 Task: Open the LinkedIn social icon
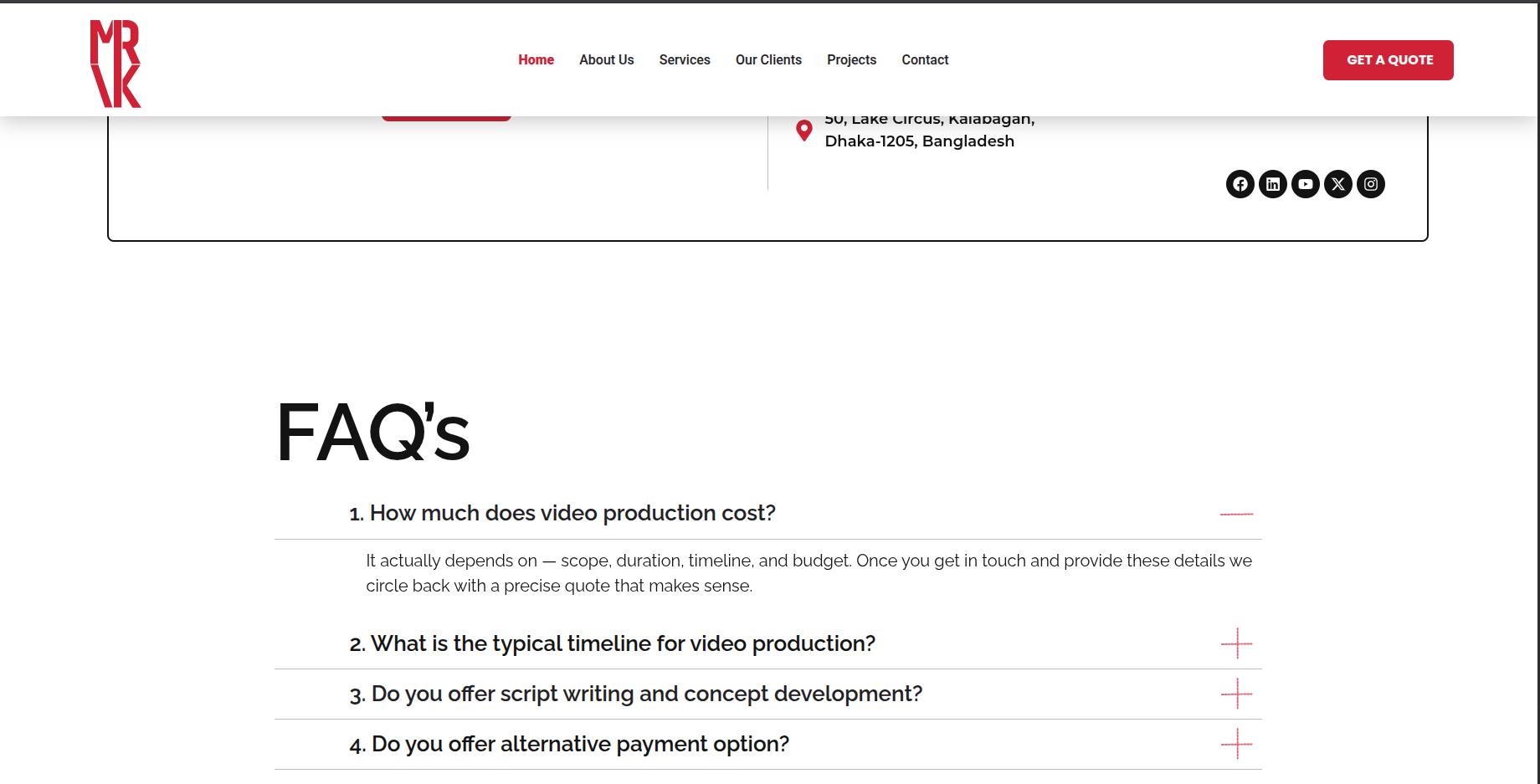1272,184
